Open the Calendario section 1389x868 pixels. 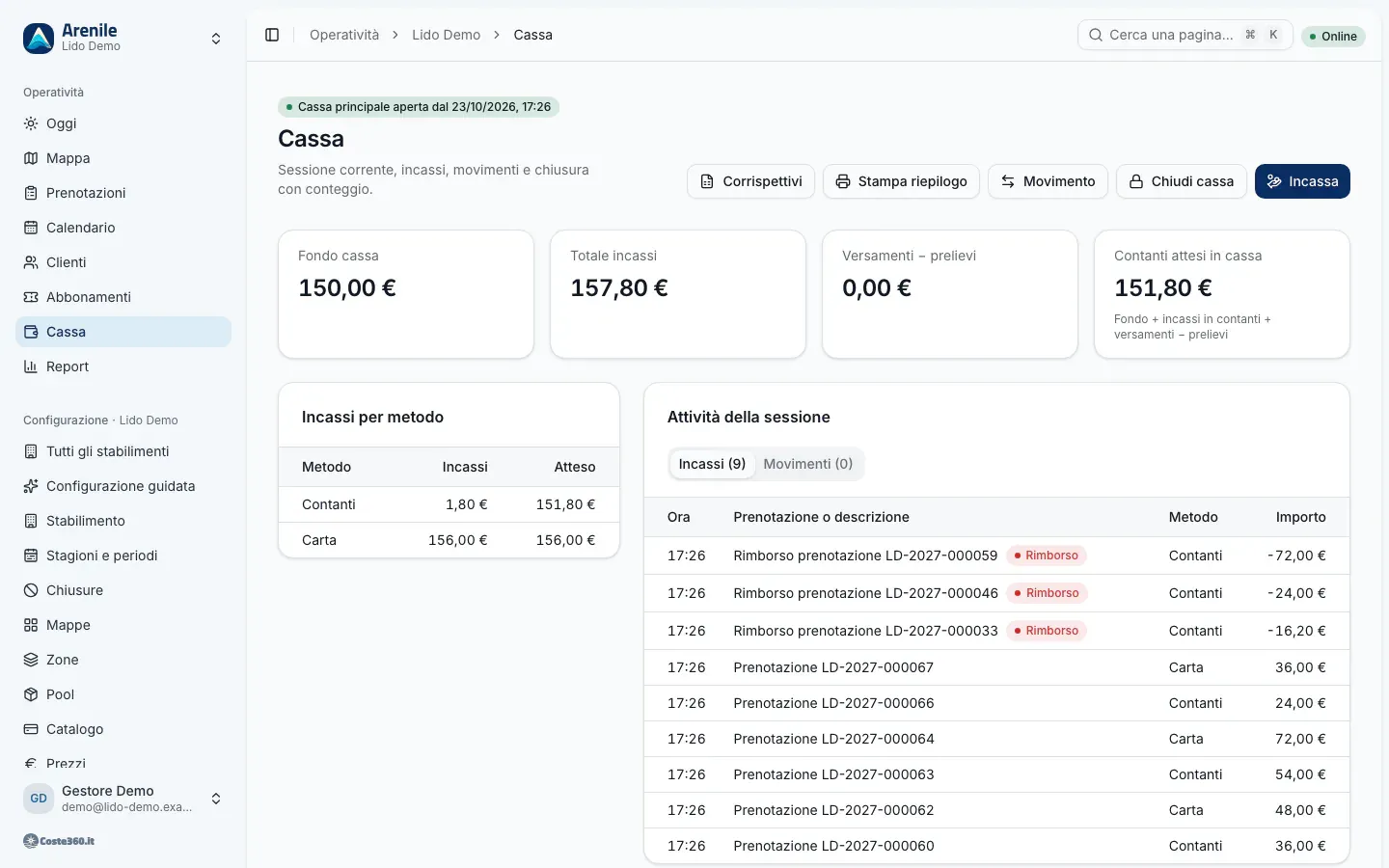coord(123,228)
